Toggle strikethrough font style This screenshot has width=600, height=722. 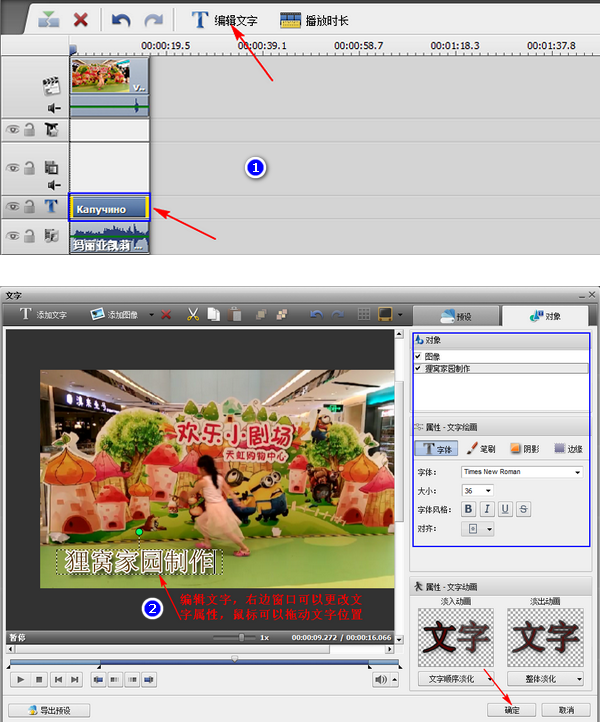(x=524, y=509)
